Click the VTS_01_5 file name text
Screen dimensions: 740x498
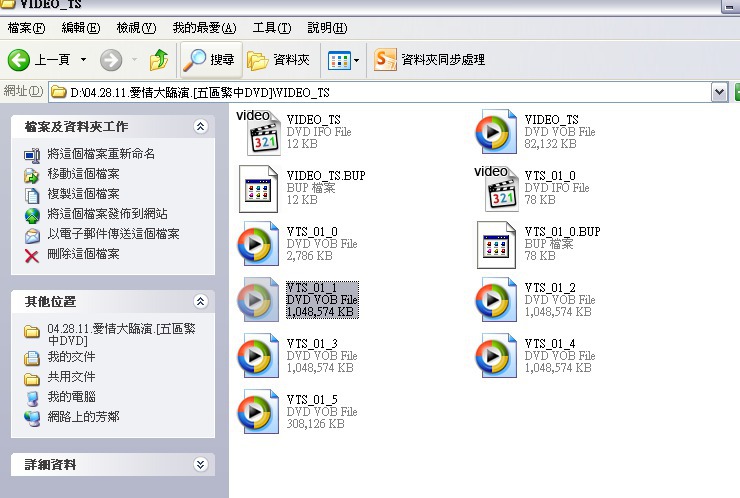[x=312, y=399]
